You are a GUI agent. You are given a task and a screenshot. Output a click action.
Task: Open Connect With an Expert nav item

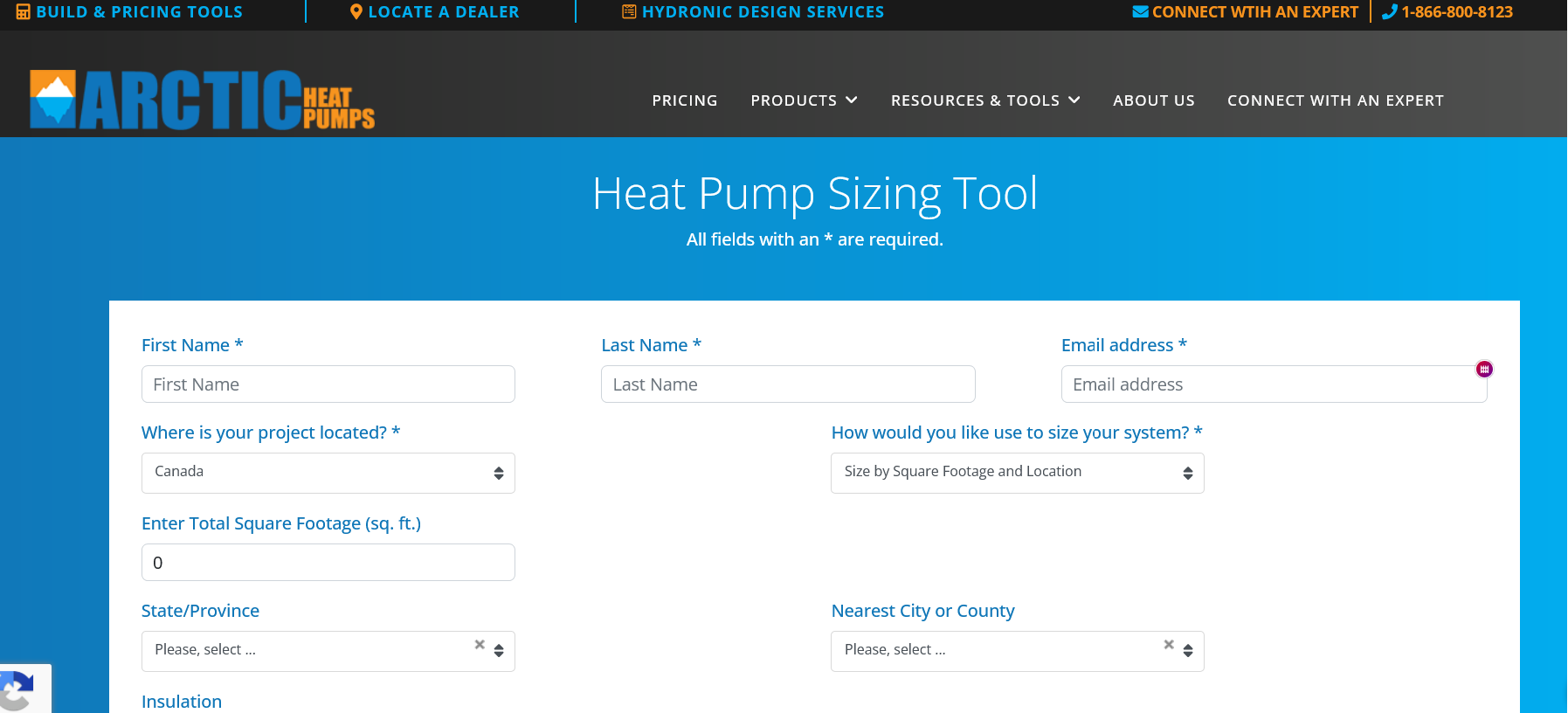pos(1336,100)
